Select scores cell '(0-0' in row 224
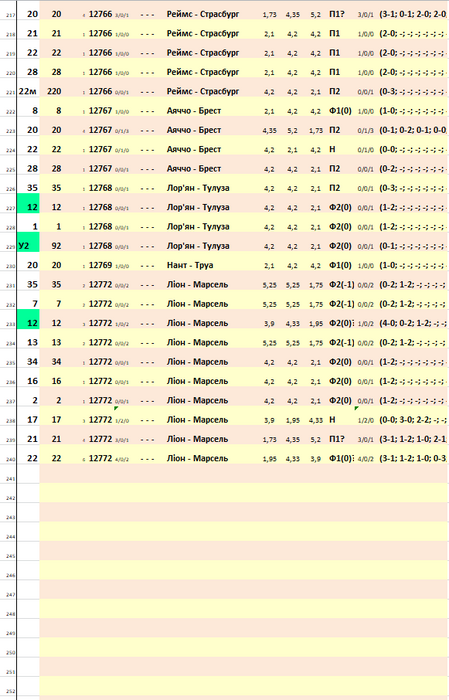Image resolution: width=449 pixels, height=700 pixels. (413, 149)
